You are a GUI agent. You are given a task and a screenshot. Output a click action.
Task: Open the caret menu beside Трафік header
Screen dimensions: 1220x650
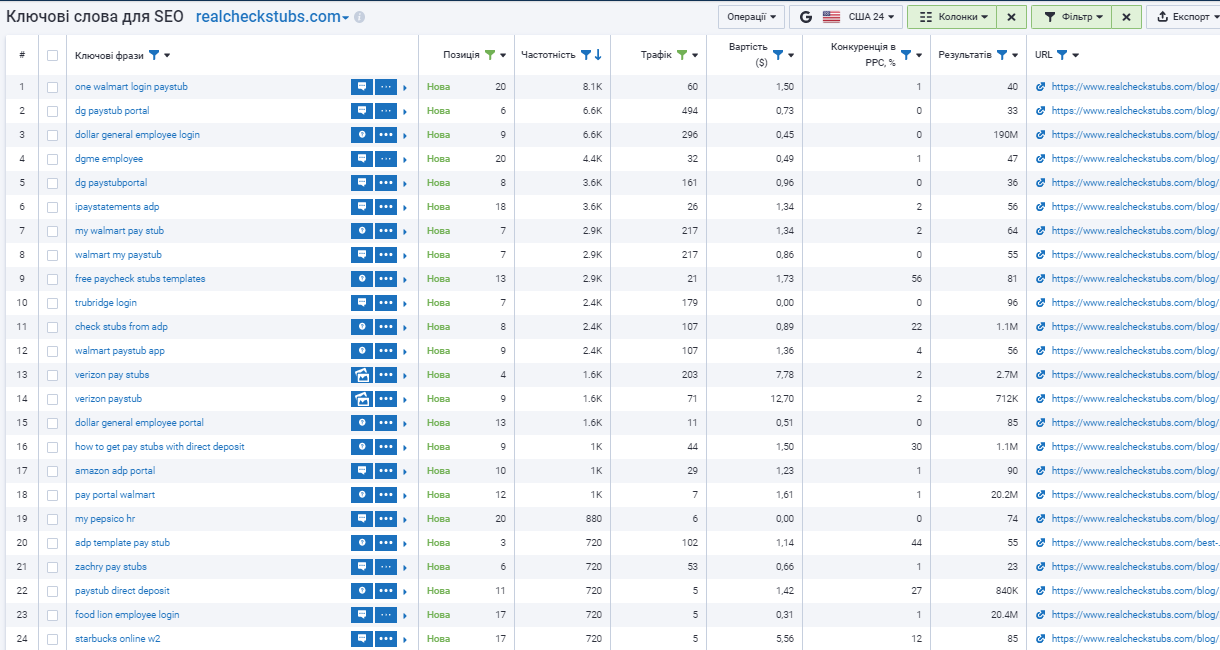[695, 55]
